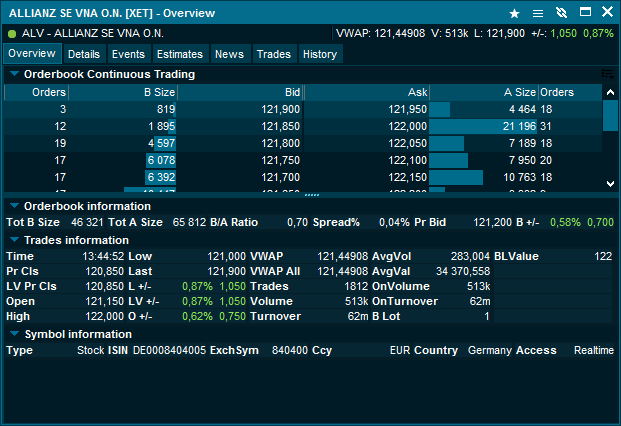Screen dimensions: 621x426
Task: Switch to the Details tab
Action: (84, 54)
